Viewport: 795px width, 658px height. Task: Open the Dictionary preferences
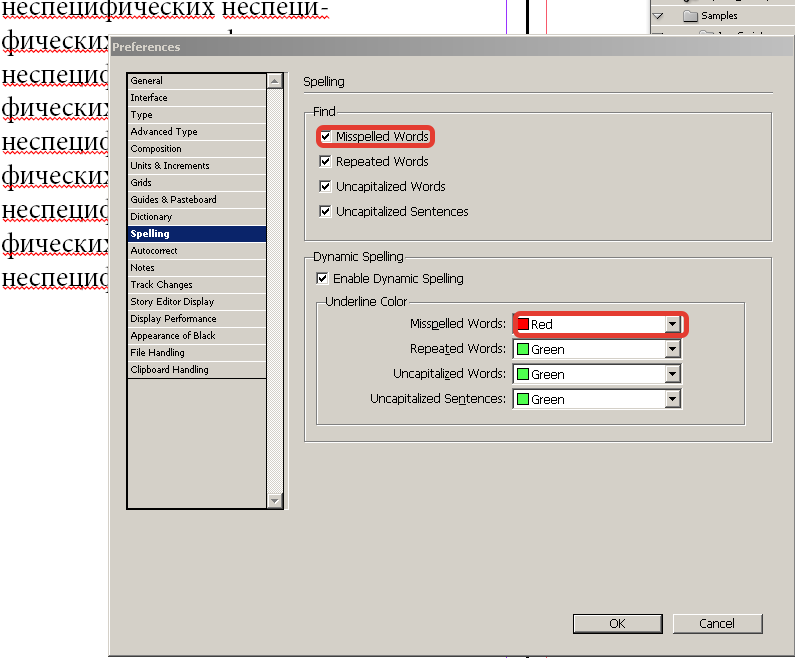197,216
